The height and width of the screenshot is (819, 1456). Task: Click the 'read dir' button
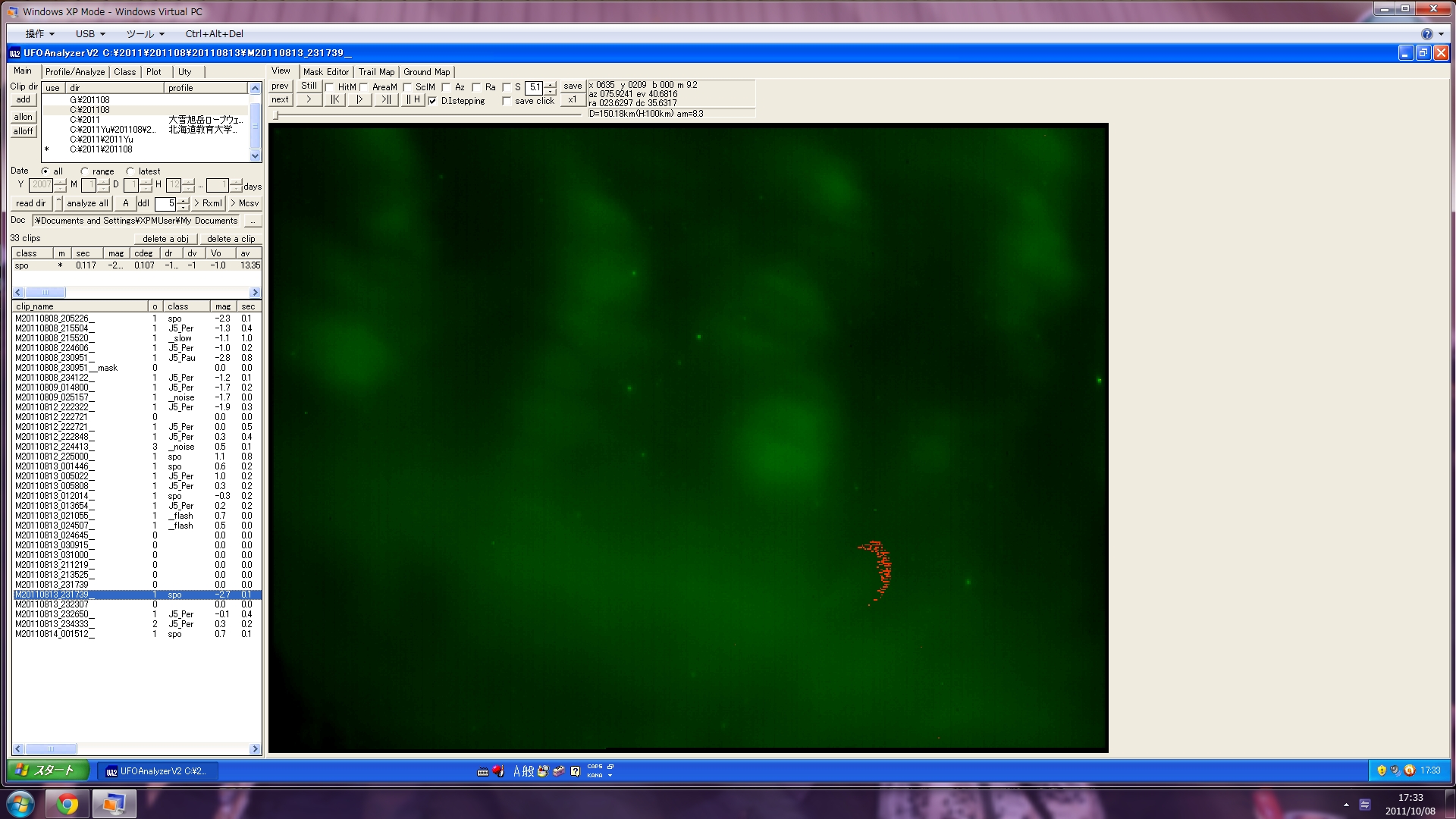pos(31,203)
